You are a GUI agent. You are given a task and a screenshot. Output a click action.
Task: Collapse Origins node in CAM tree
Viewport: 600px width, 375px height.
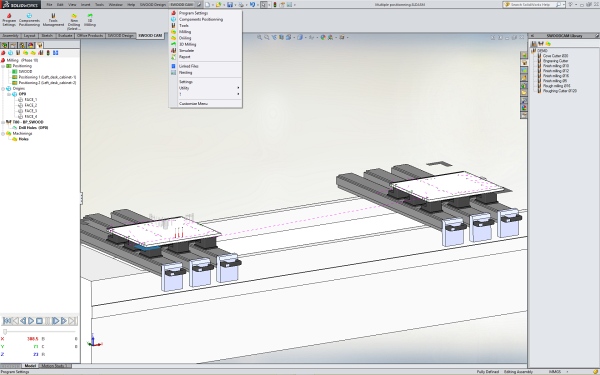[x=3, y=88]
